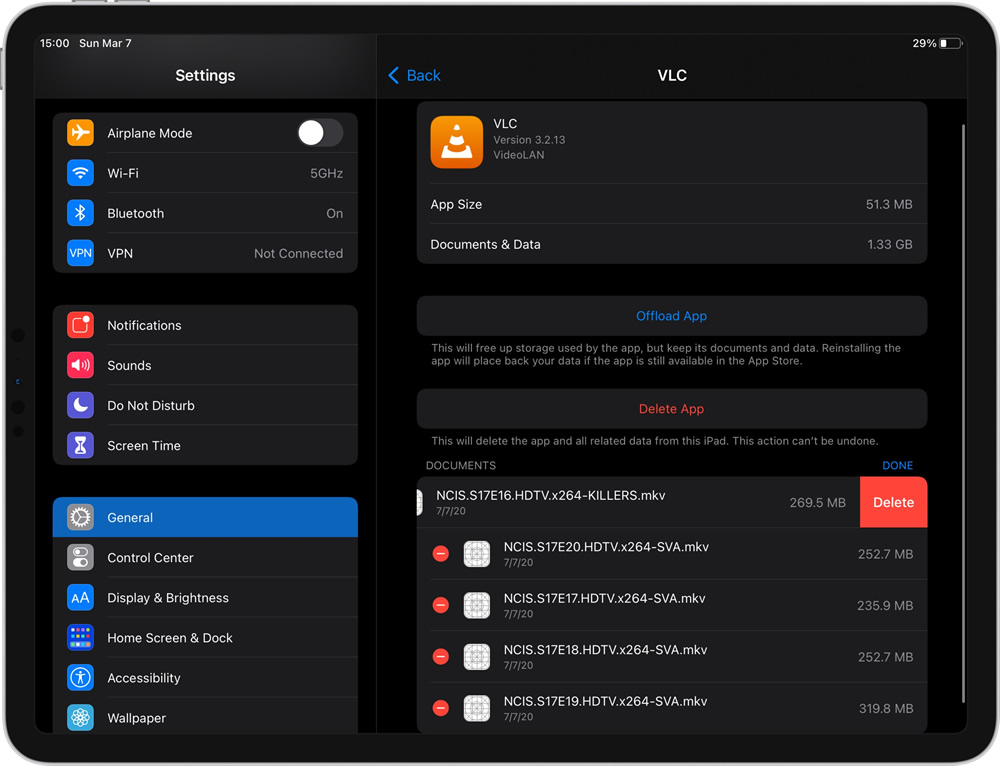Screen dimensions: 1000x766
Task: Open VPN settings row
Action: pyautogui.click(x=205, y=253)
